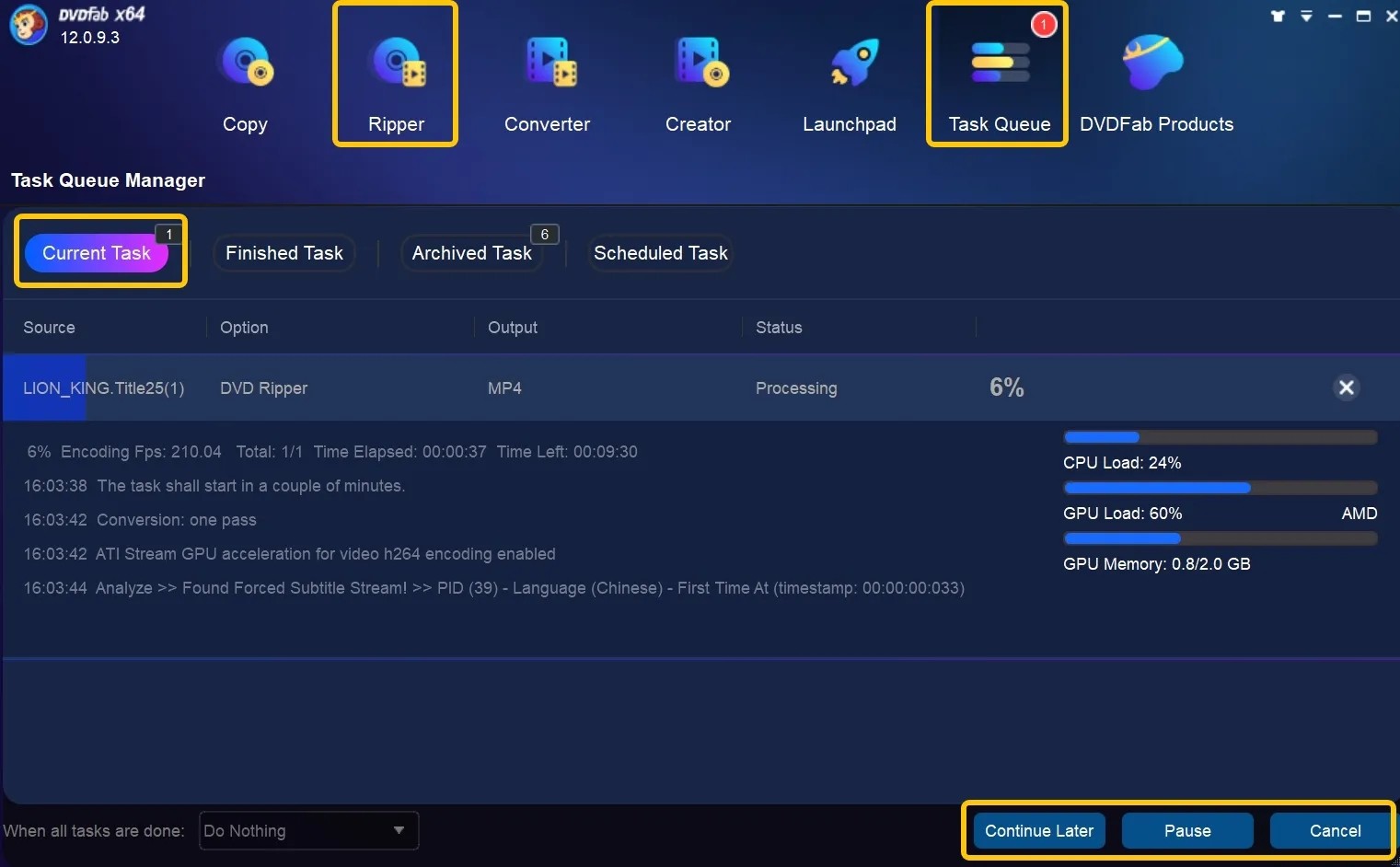
Task: Click the 6% progress value
Action: point(1007,387)
